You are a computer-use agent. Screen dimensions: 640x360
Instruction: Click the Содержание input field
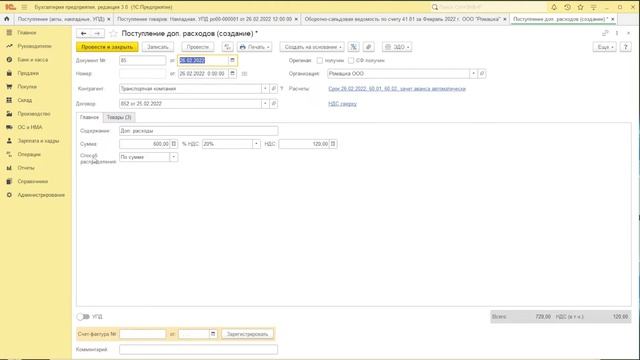point(198,131)
